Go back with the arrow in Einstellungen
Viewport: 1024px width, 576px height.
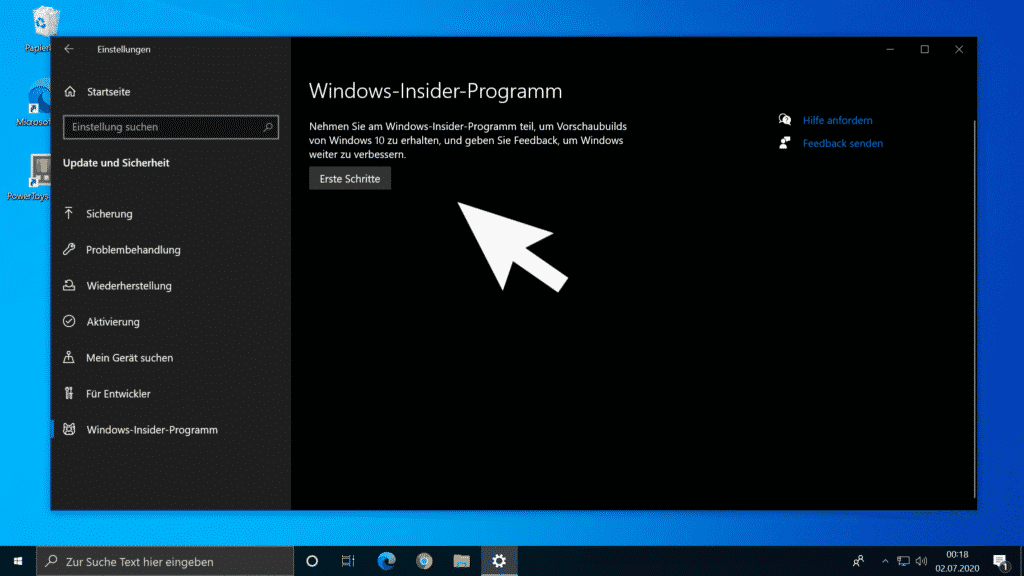pos(69,49)
